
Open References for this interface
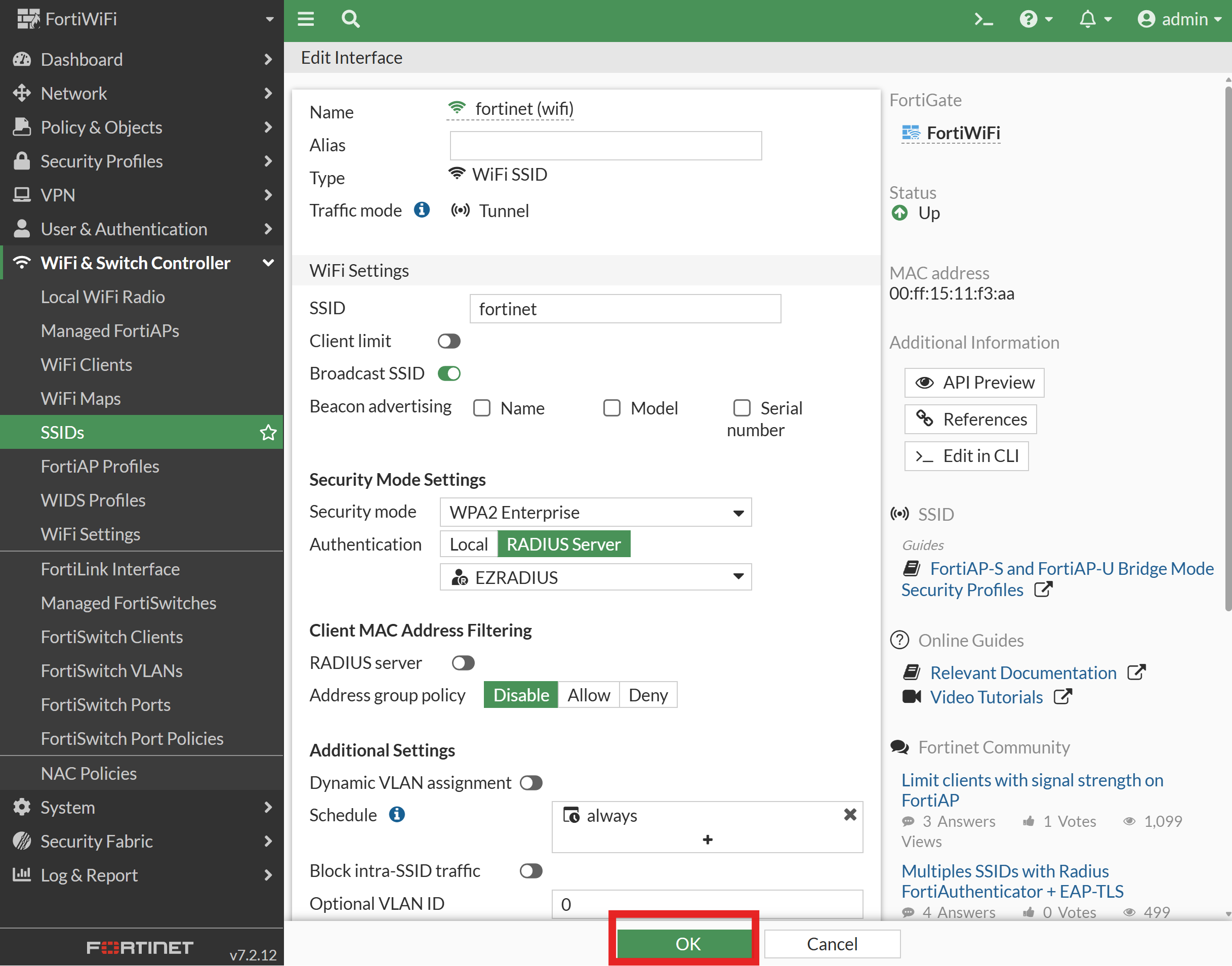click(970, 419)
